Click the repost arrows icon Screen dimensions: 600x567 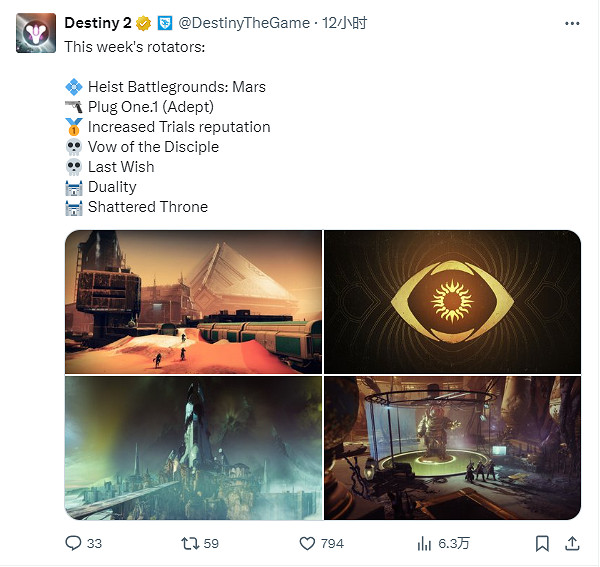[190, 543]
